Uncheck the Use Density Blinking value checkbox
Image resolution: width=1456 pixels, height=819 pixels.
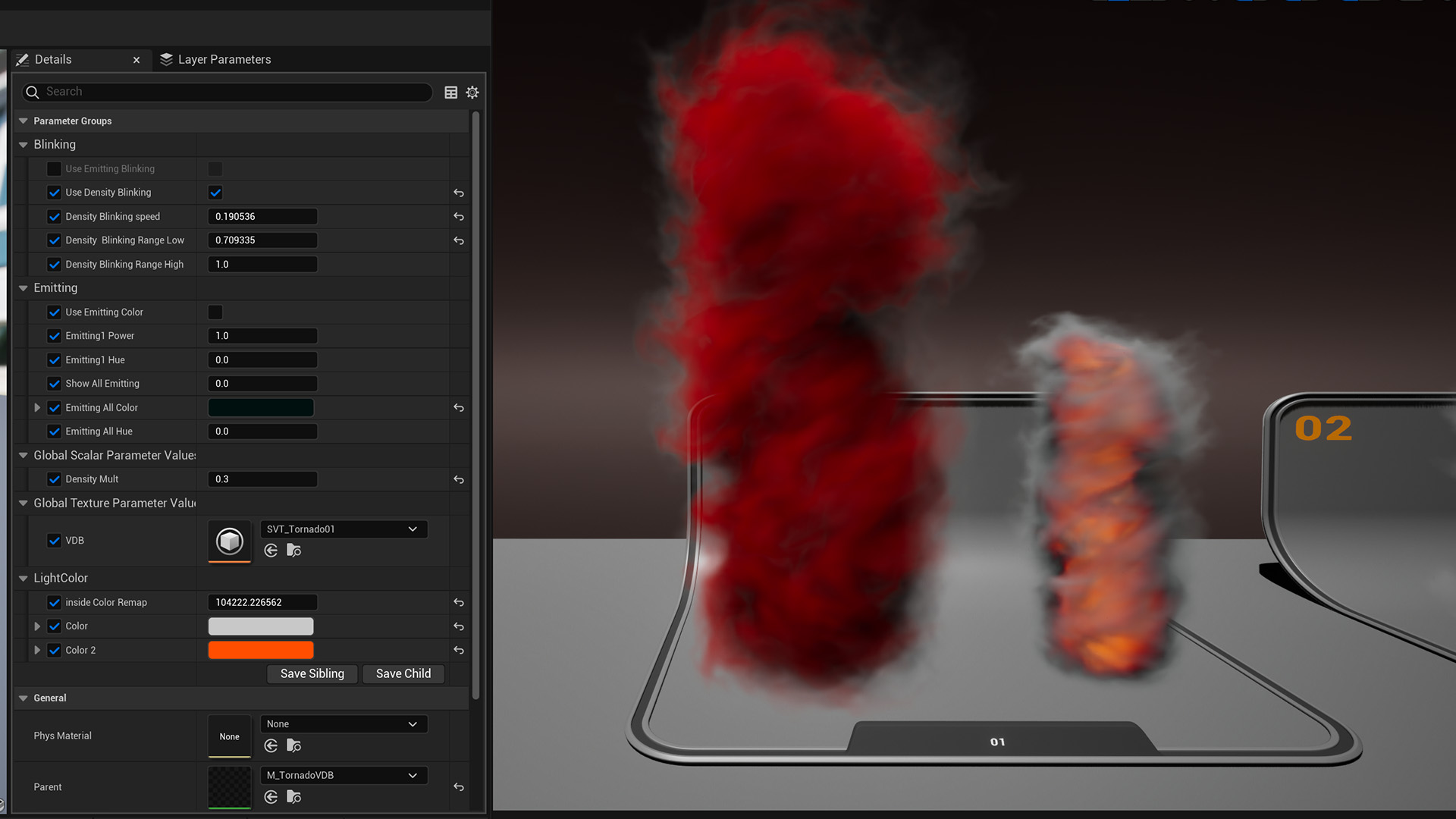[215, 193]
